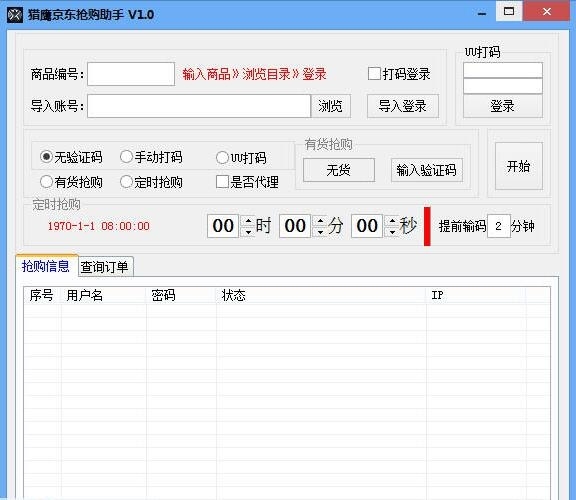Open the 抢购信息 tab
Screen dimensions: 576x500
tap(46, 266)
